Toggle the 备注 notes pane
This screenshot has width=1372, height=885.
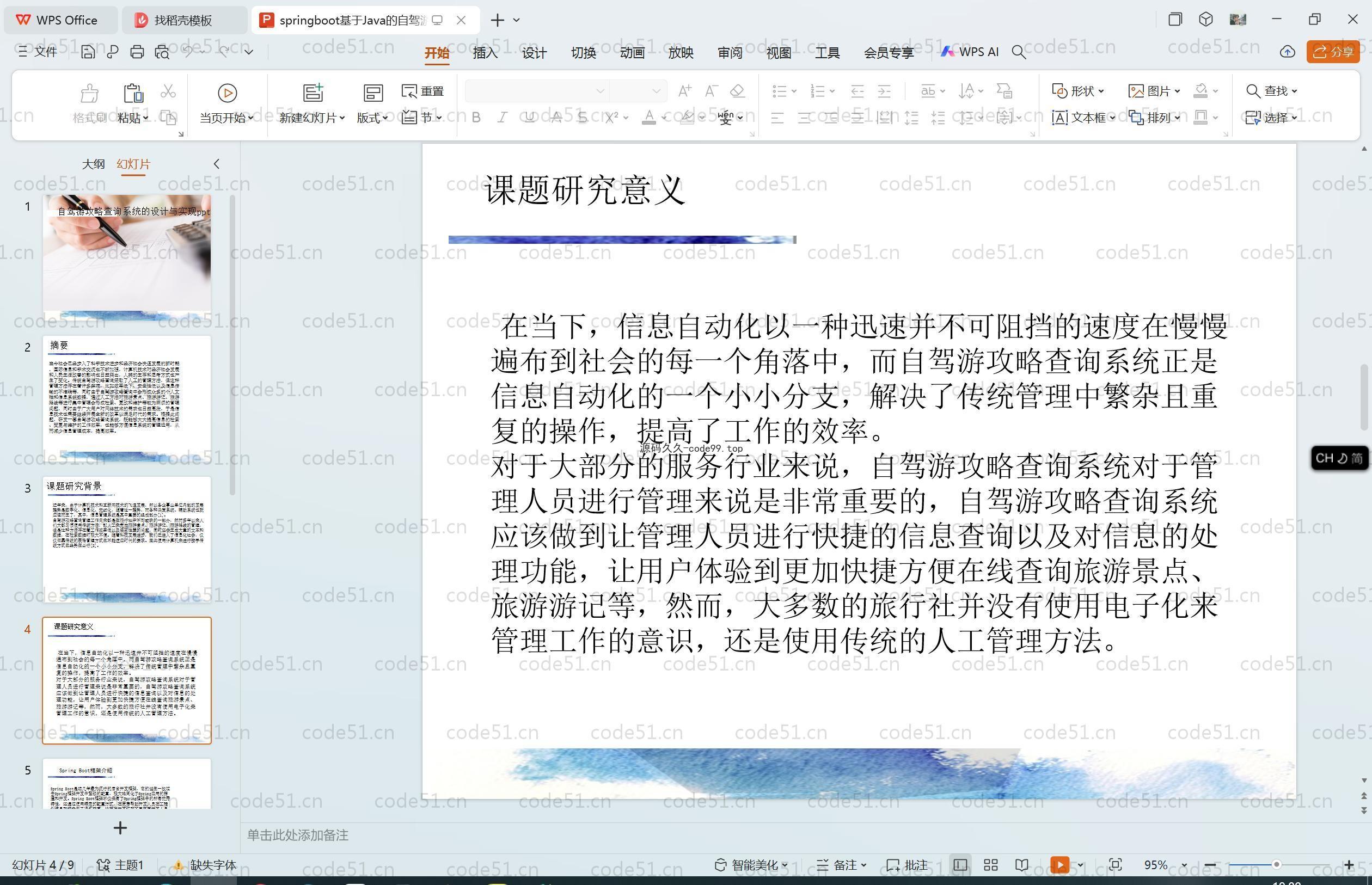842,865
